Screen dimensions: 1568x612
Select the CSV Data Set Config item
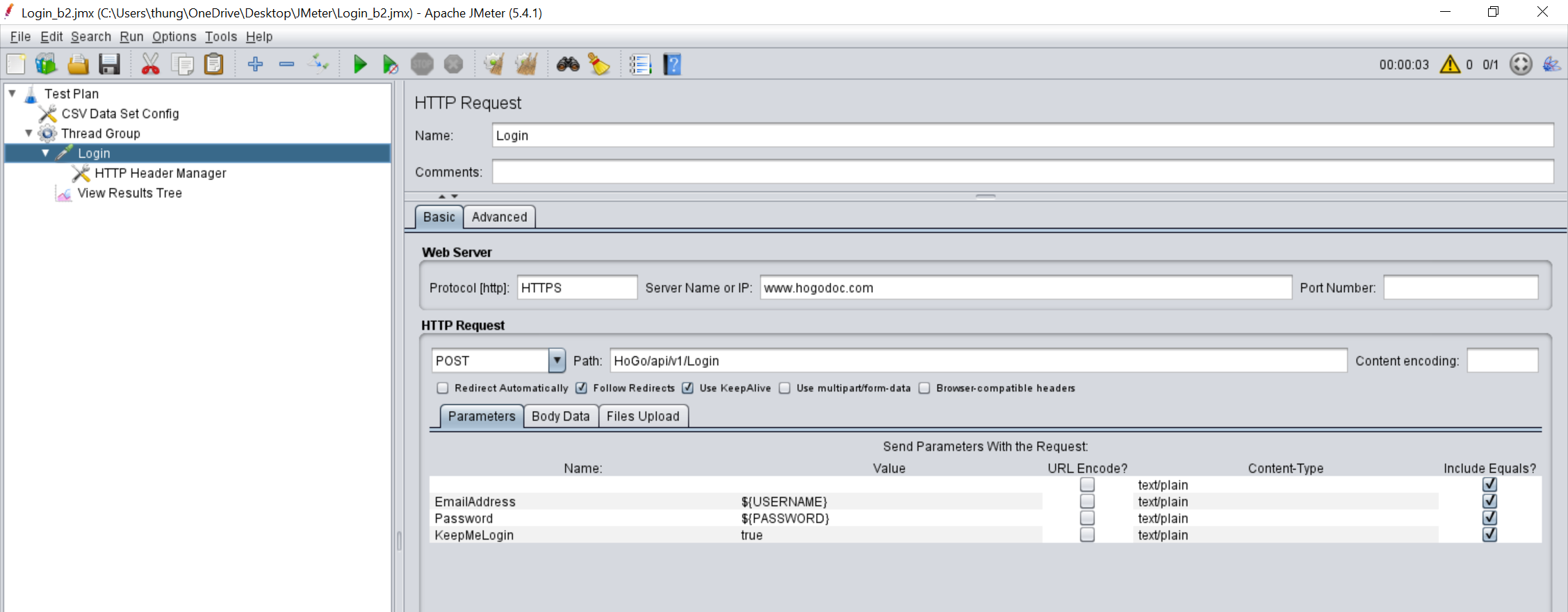coord(120,113)
